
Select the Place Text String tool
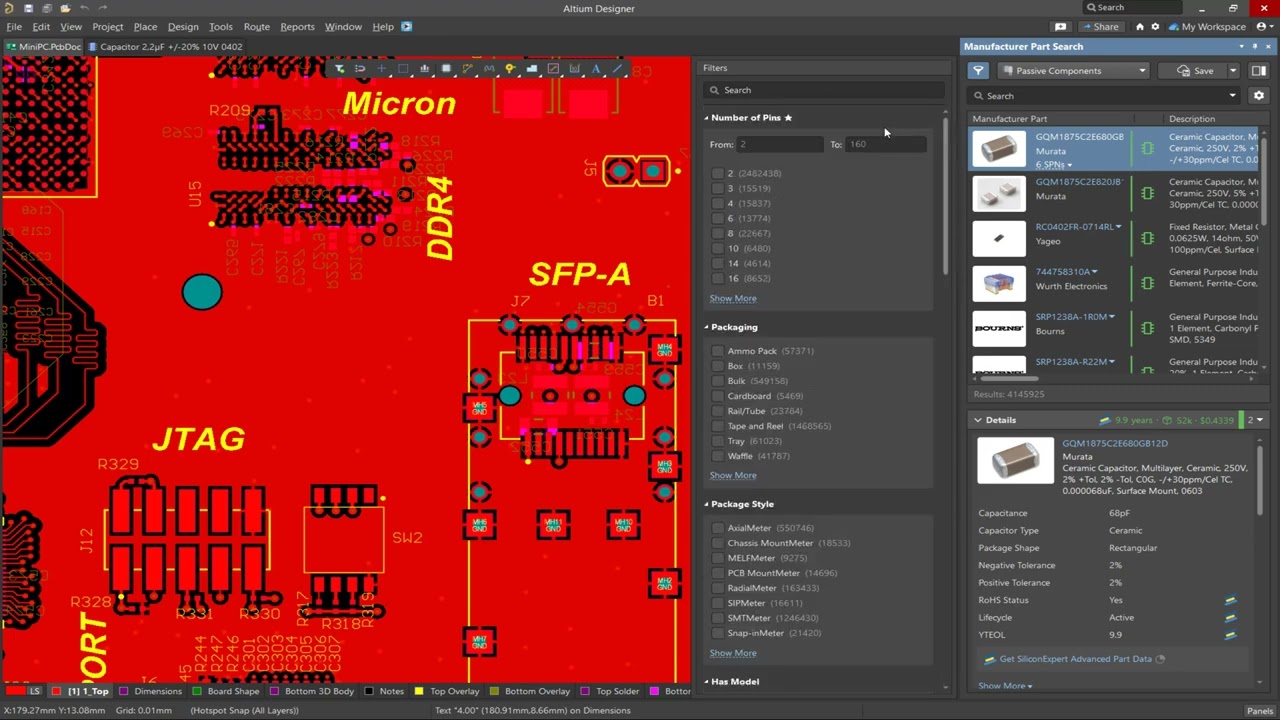[x=596, y=69]
